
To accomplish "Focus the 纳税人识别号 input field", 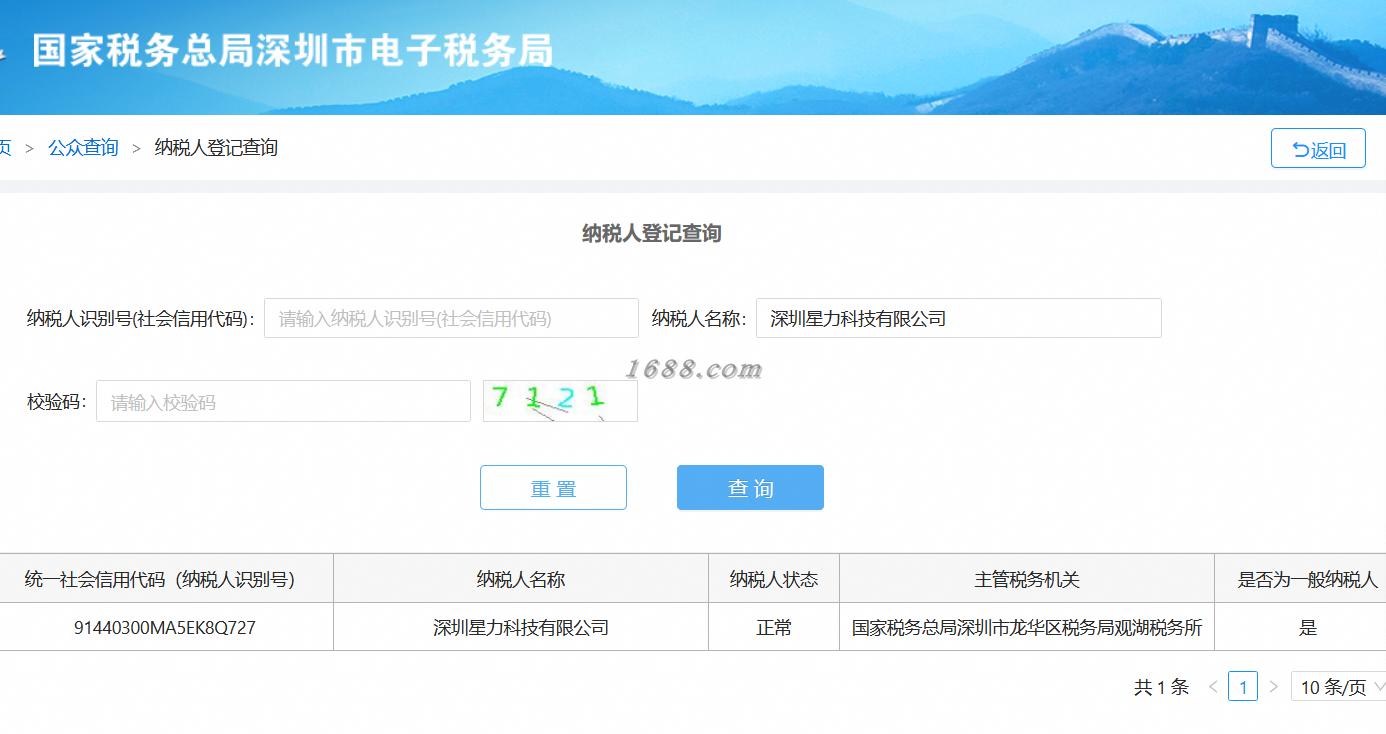I will point(451,318).
